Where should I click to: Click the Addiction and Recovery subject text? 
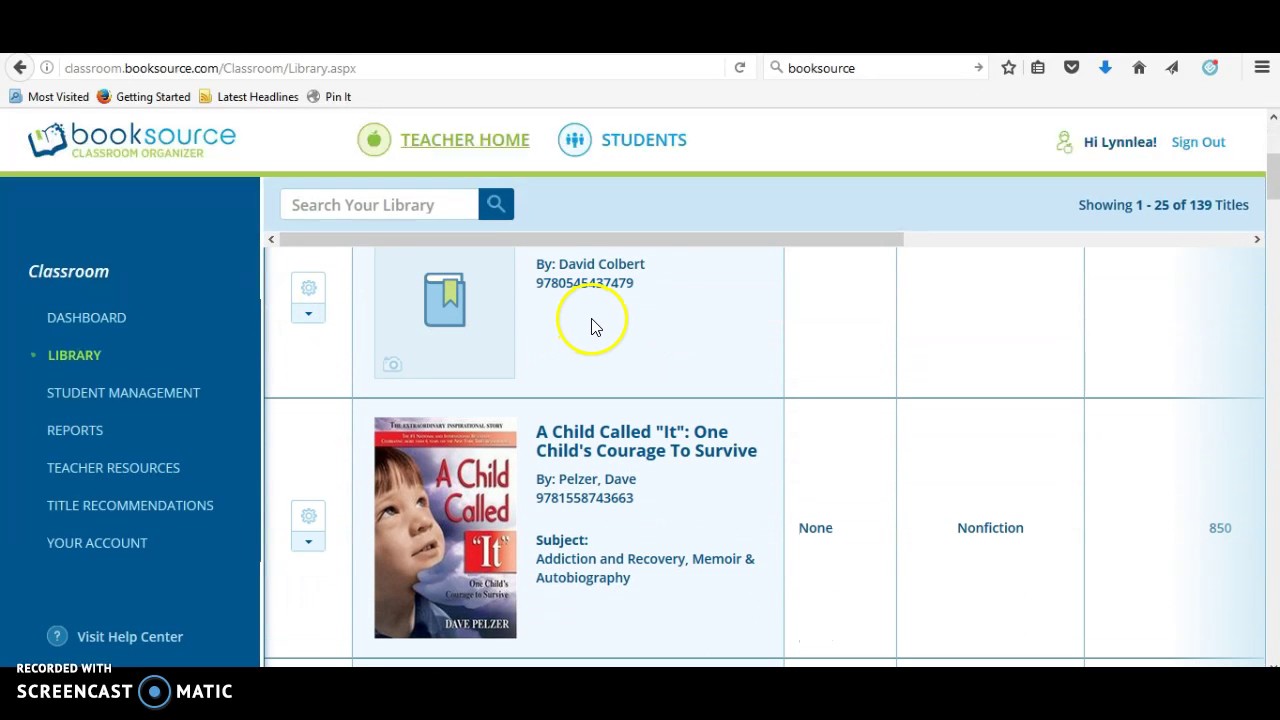point(645,568)
